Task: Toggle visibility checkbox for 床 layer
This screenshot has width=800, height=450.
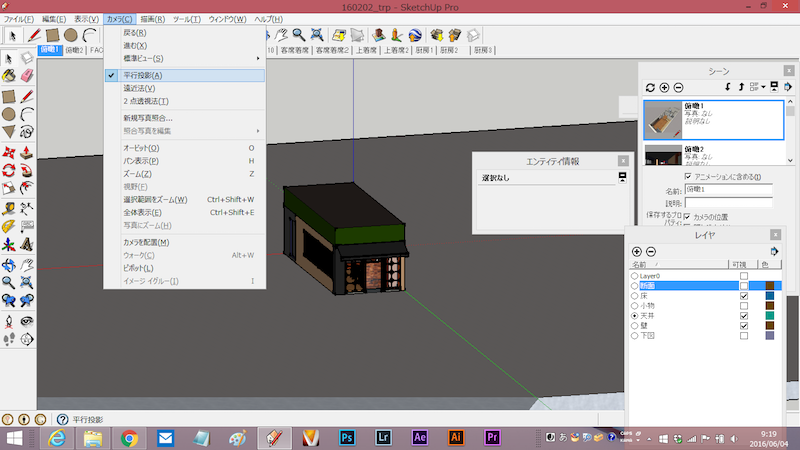Action: click(743, 296)
